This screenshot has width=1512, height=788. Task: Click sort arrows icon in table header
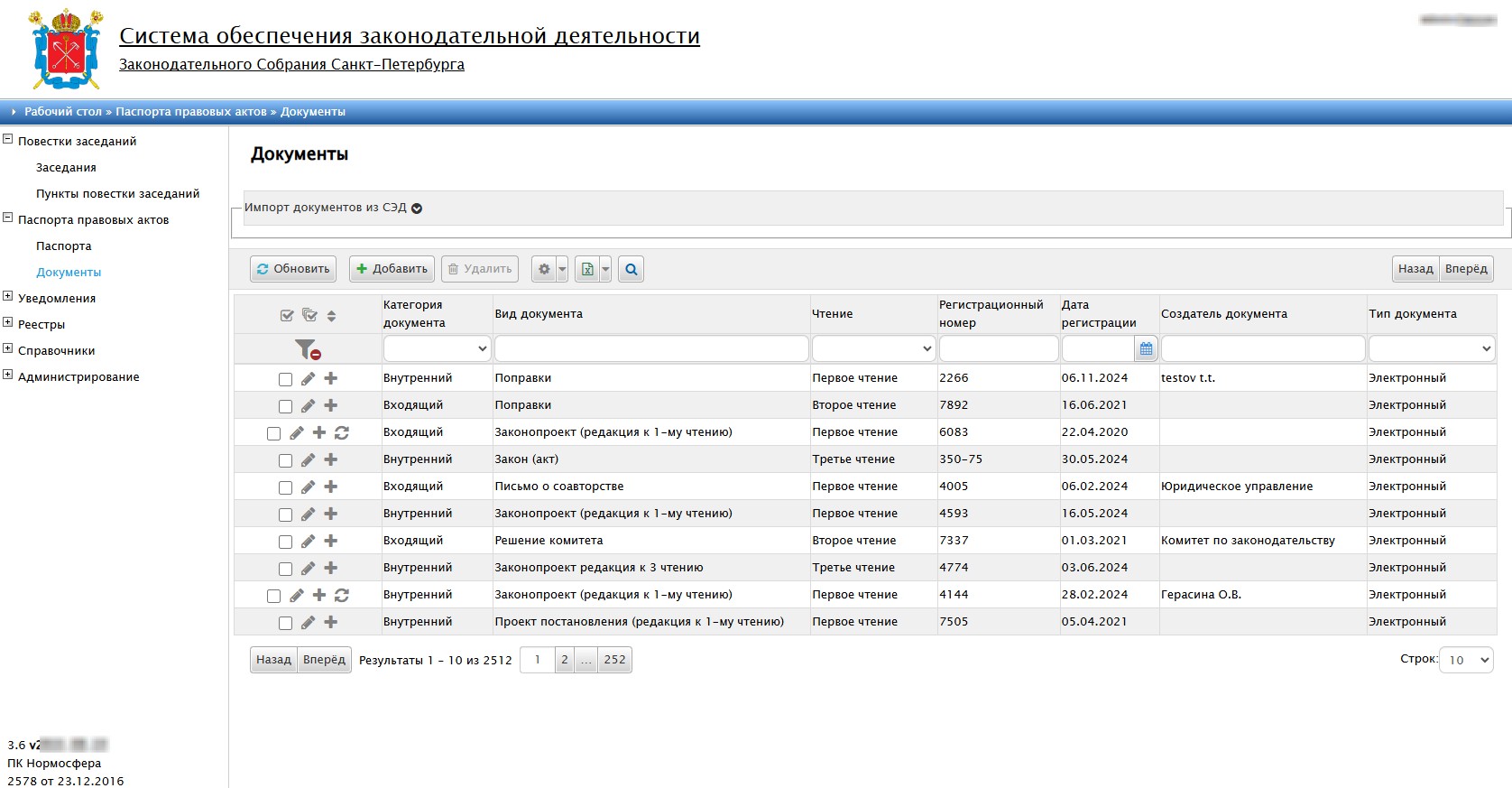(x=331, y=315)
